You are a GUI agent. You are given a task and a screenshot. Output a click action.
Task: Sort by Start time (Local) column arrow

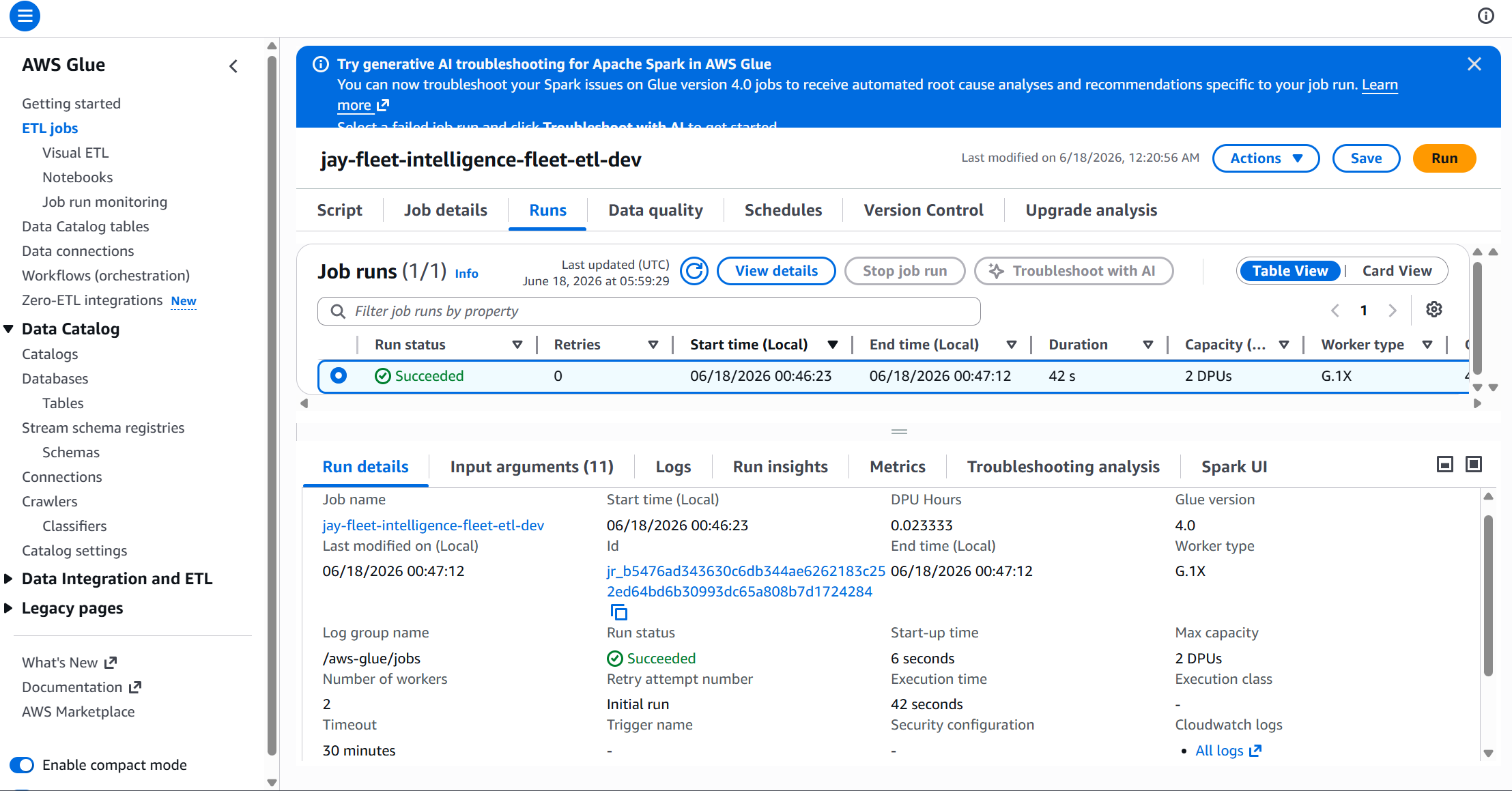click(x=833, y=345)
